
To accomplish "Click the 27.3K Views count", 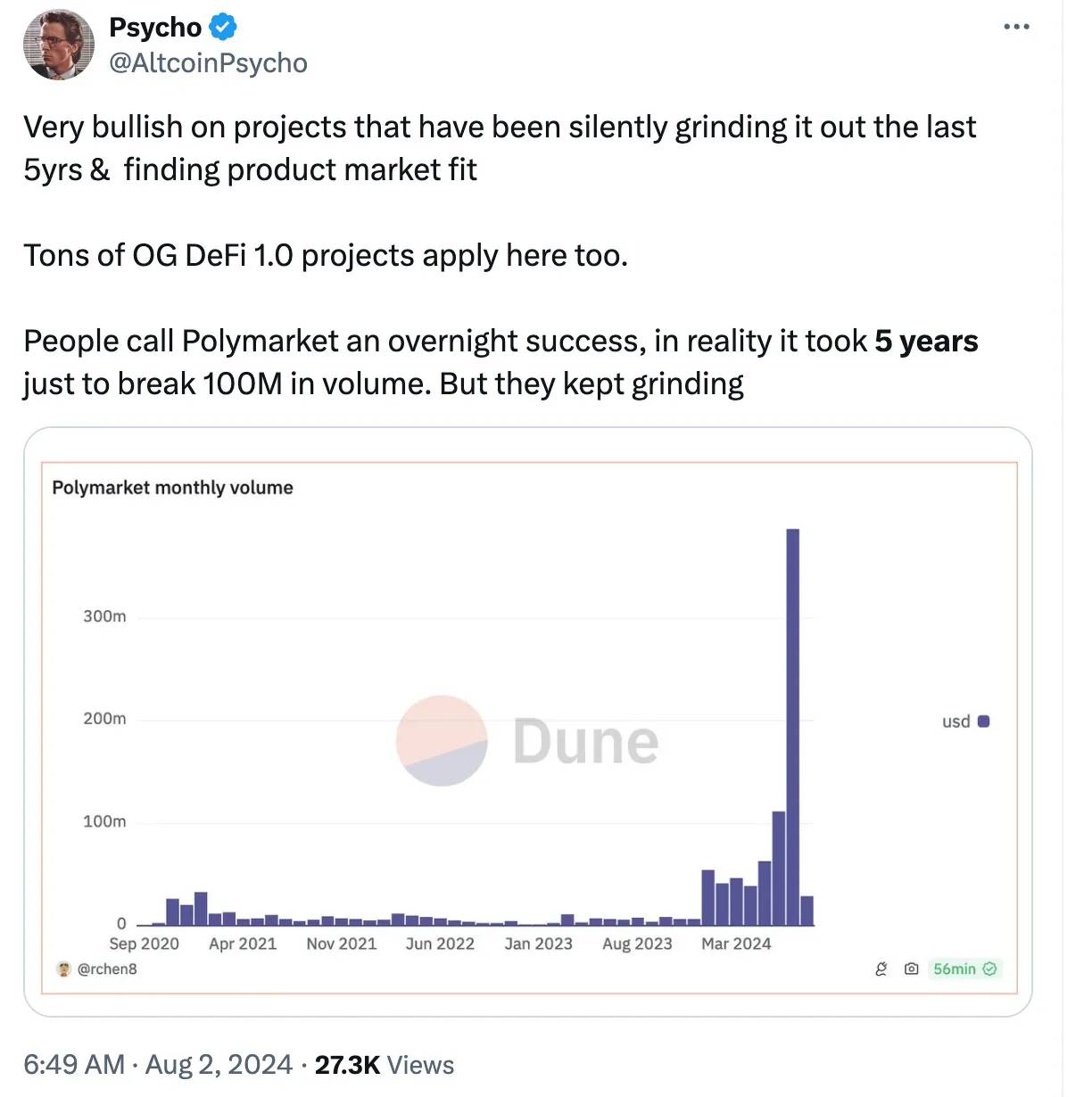I will coord(385,1064).
